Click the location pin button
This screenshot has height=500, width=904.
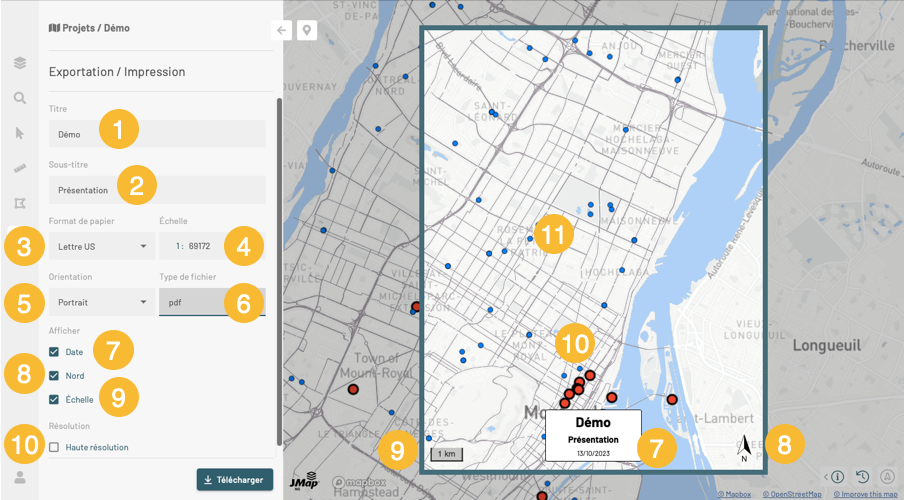[305, 30]
